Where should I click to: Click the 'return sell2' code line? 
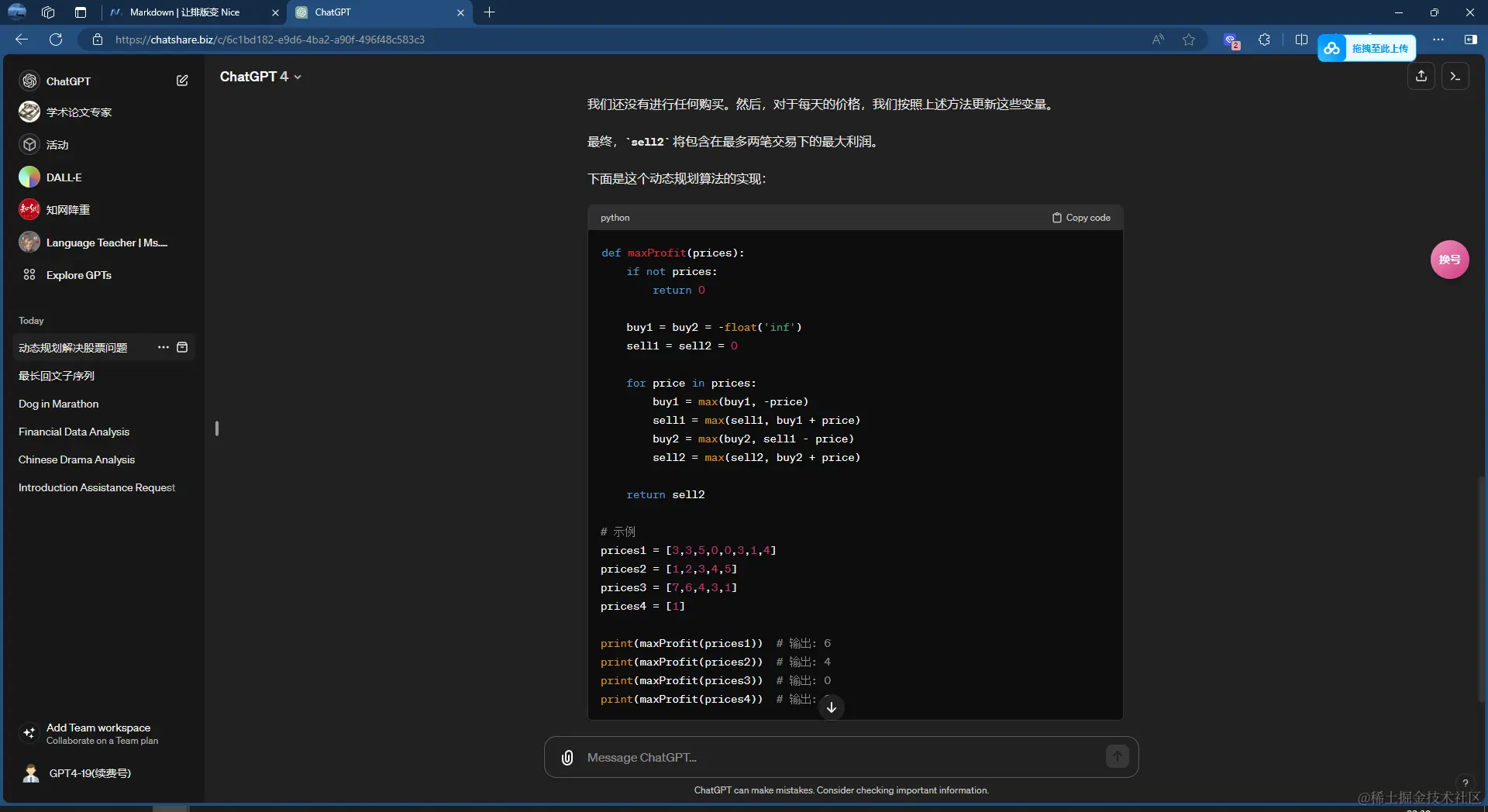(666, 494)
